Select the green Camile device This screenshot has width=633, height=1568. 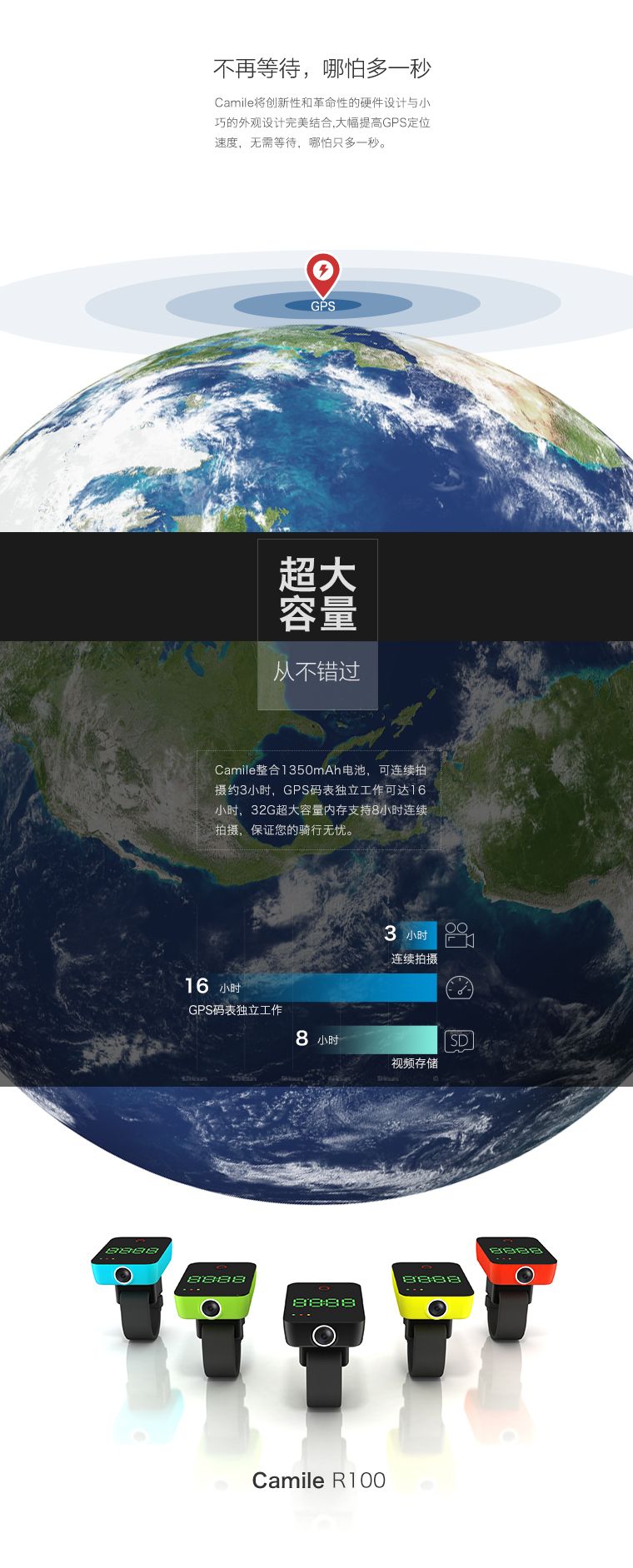tap(215, 1320)
